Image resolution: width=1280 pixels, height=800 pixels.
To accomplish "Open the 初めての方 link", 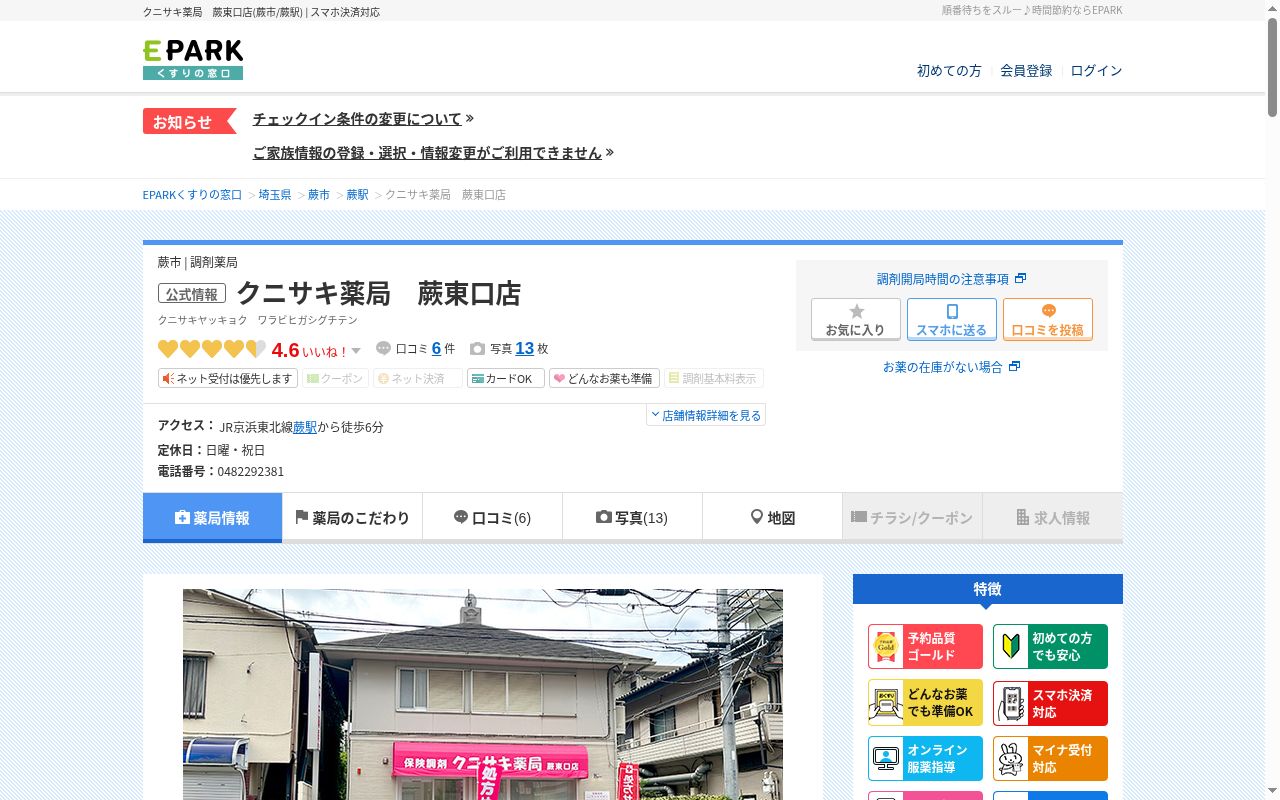I will [949, 71].
